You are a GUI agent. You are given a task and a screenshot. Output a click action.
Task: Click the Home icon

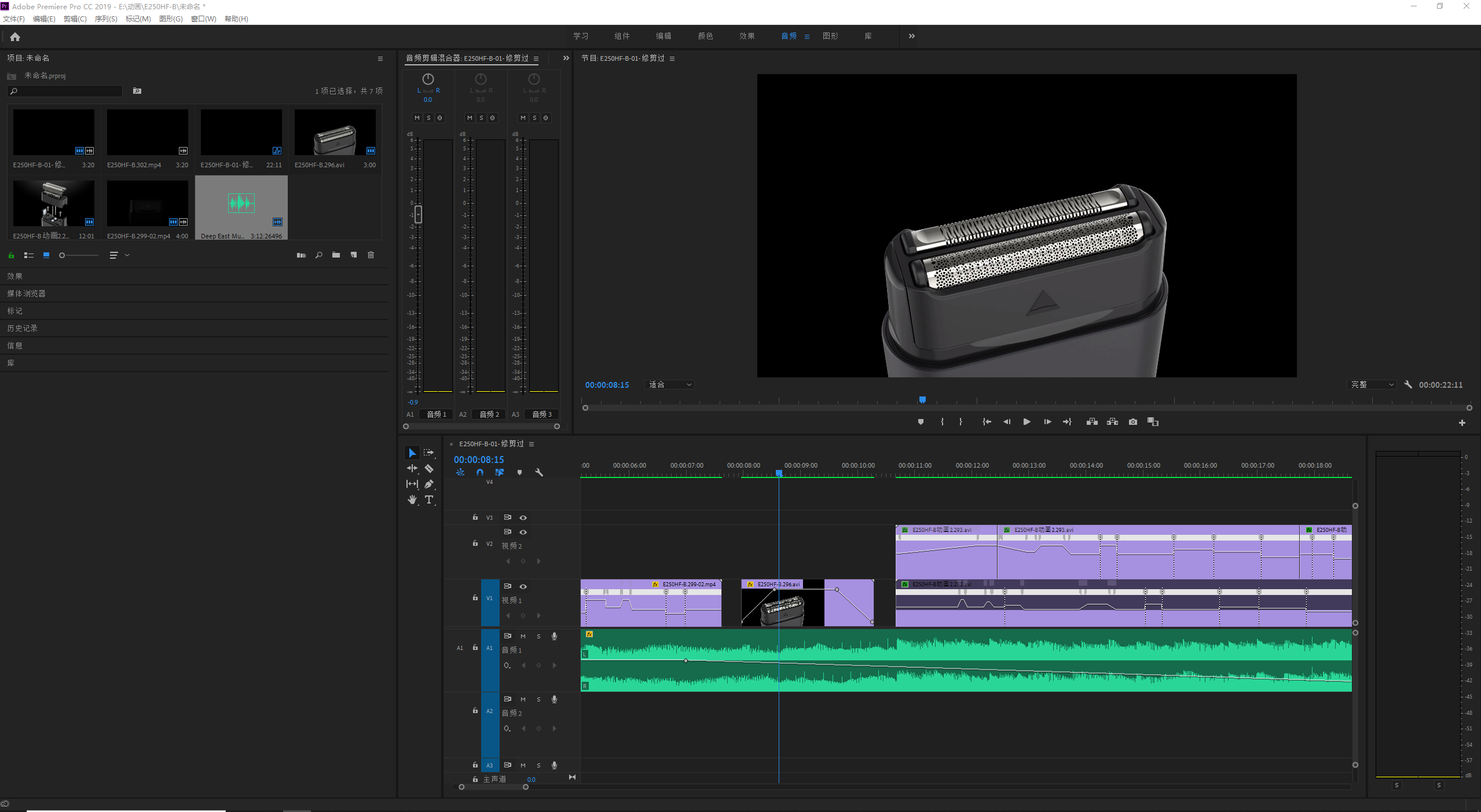[15, 36]
